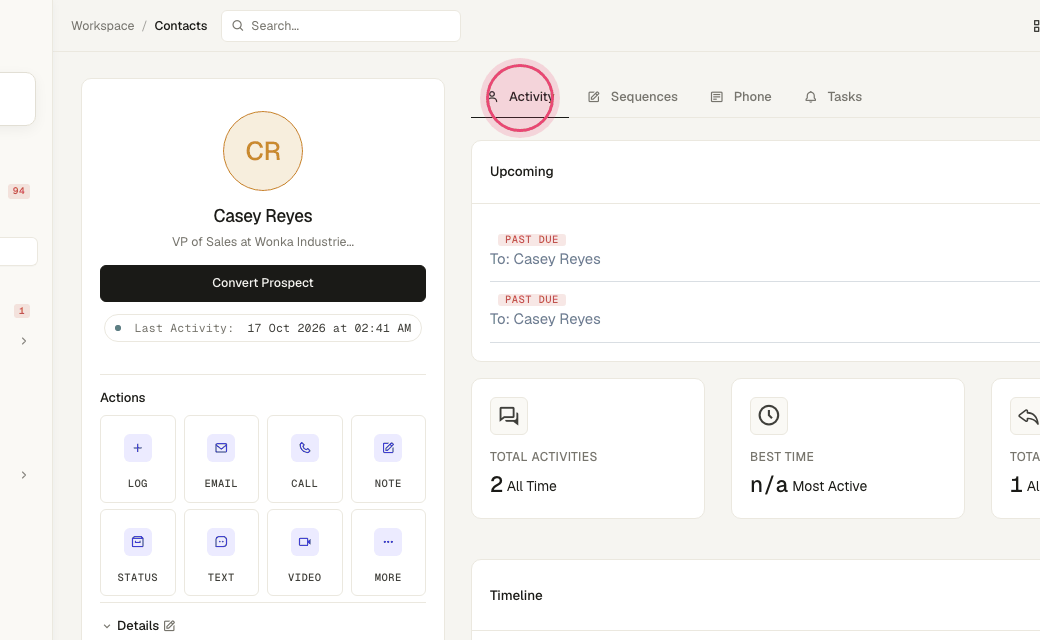Click n/a Most Active value

809,485
